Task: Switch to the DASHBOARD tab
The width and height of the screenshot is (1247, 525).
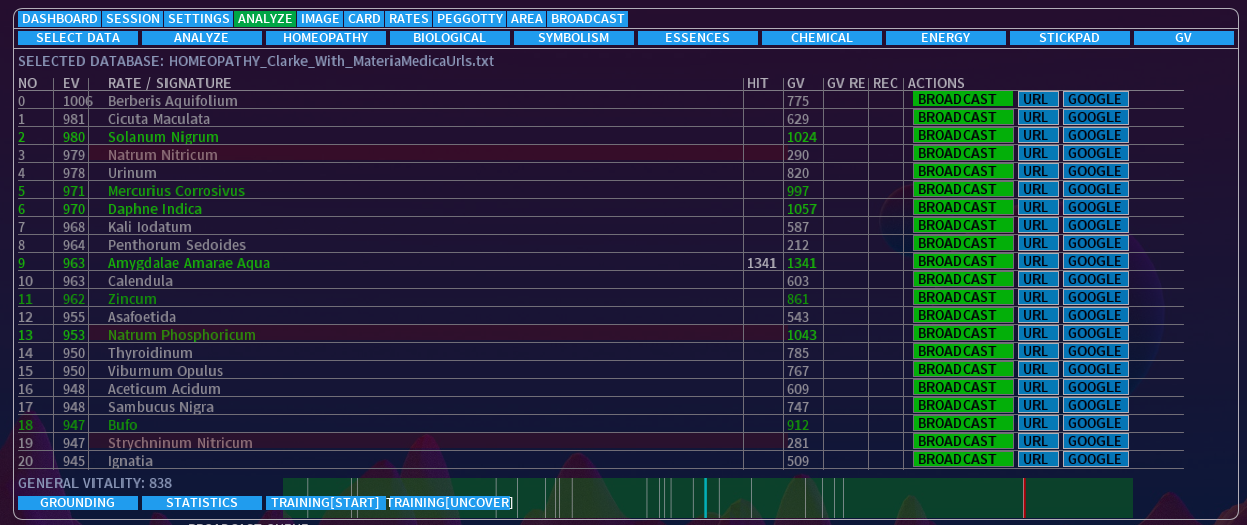Action: 60,19
